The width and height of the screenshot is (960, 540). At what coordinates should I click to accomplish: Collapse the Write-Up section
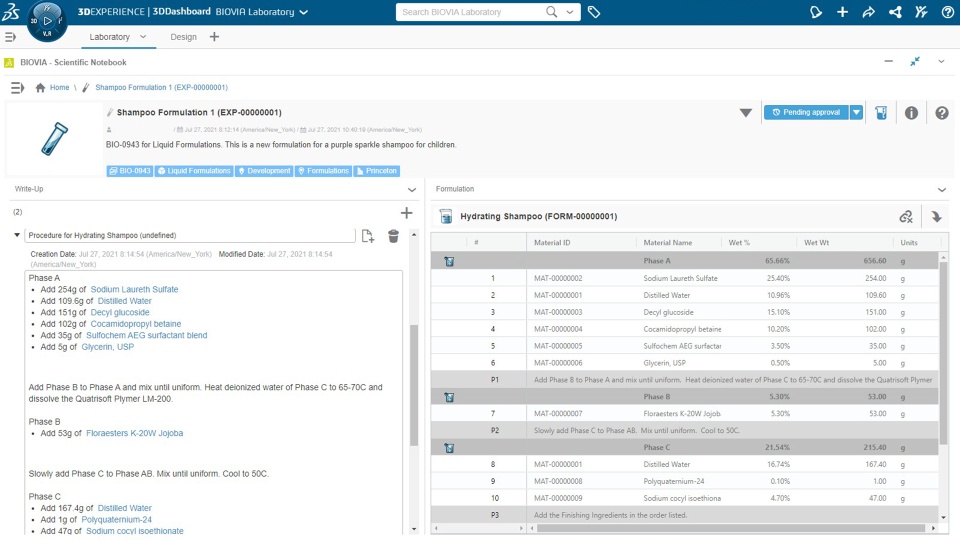(x=411, y=190)
